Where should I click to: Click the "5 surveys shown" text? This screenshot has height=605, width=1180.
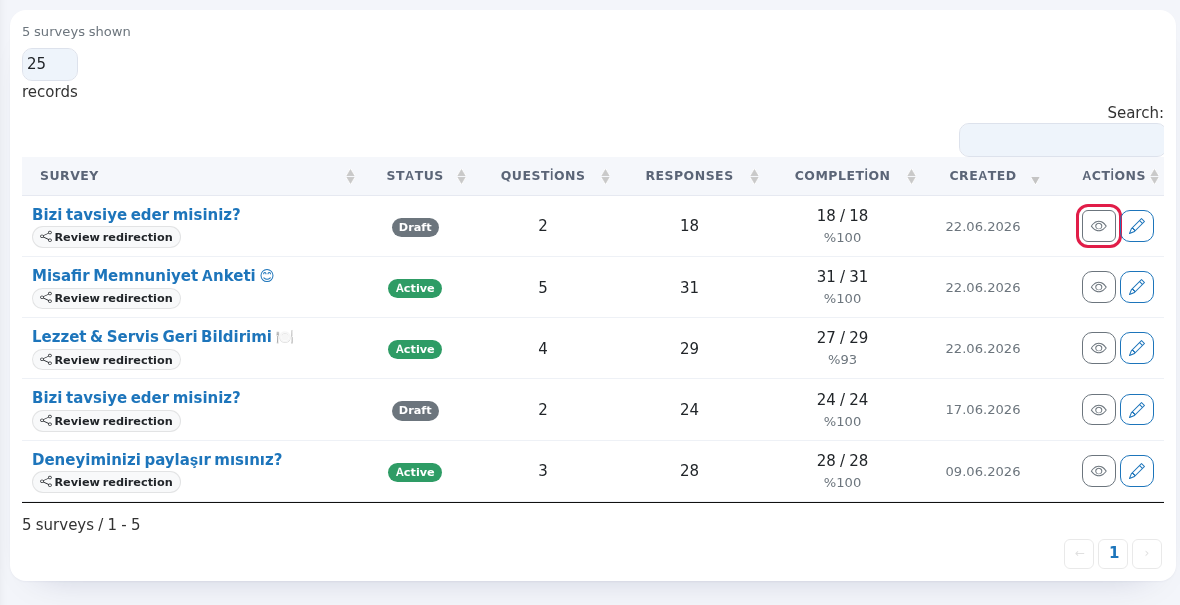click(x=76, y=32)
